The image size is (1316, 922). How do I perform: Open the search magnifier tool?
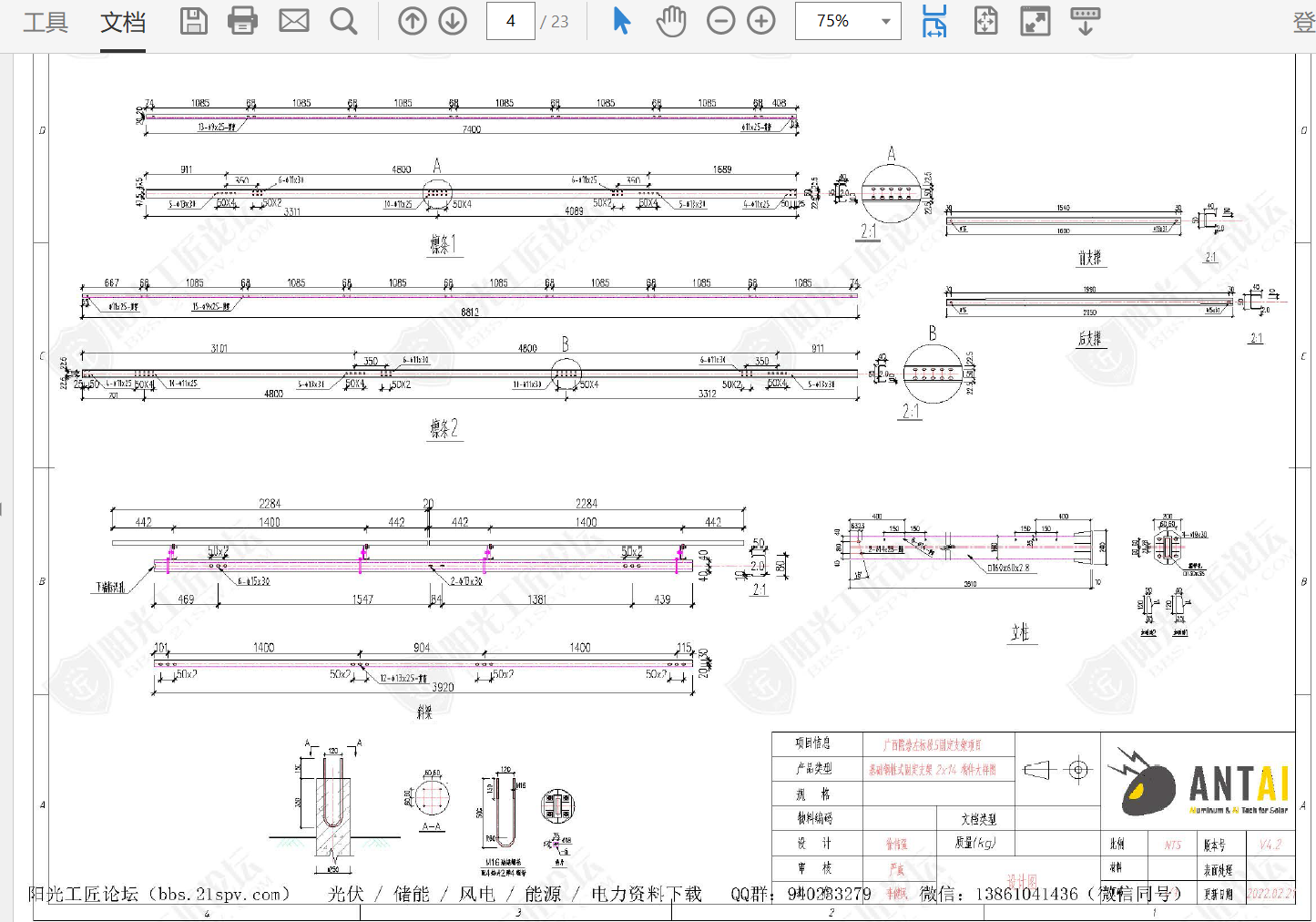tap(343, 21)
